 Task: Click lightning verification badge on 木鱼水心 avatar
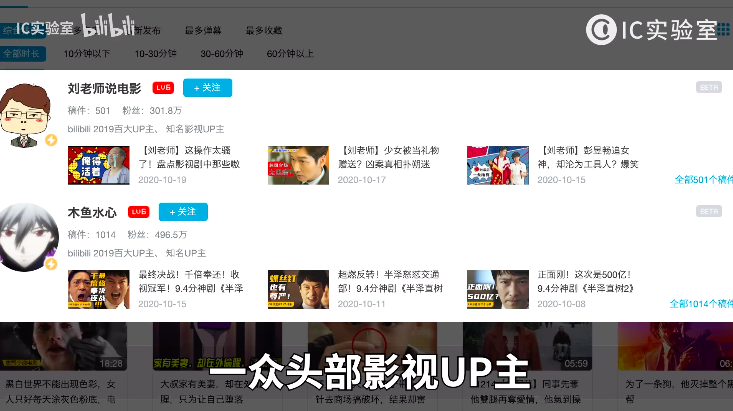(51, 264)
